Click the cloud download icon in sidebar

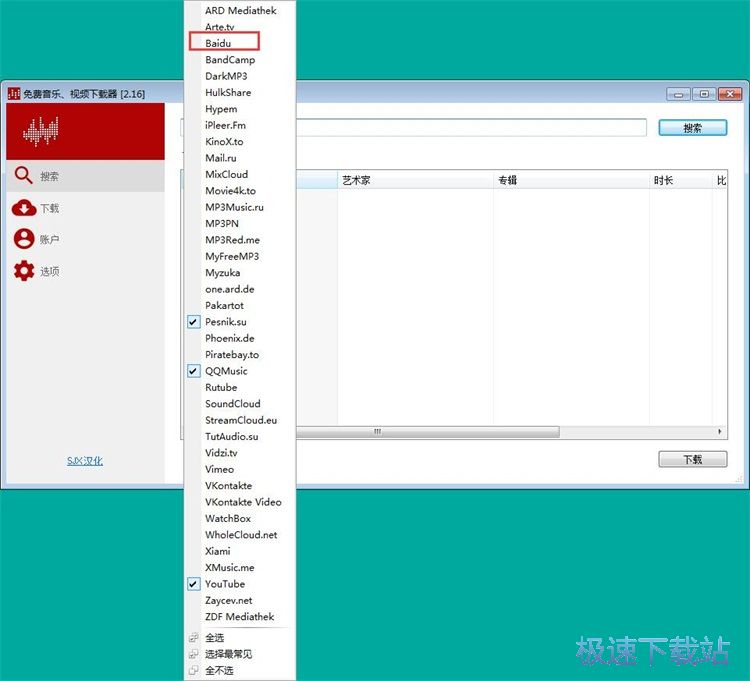click(24, 208)
